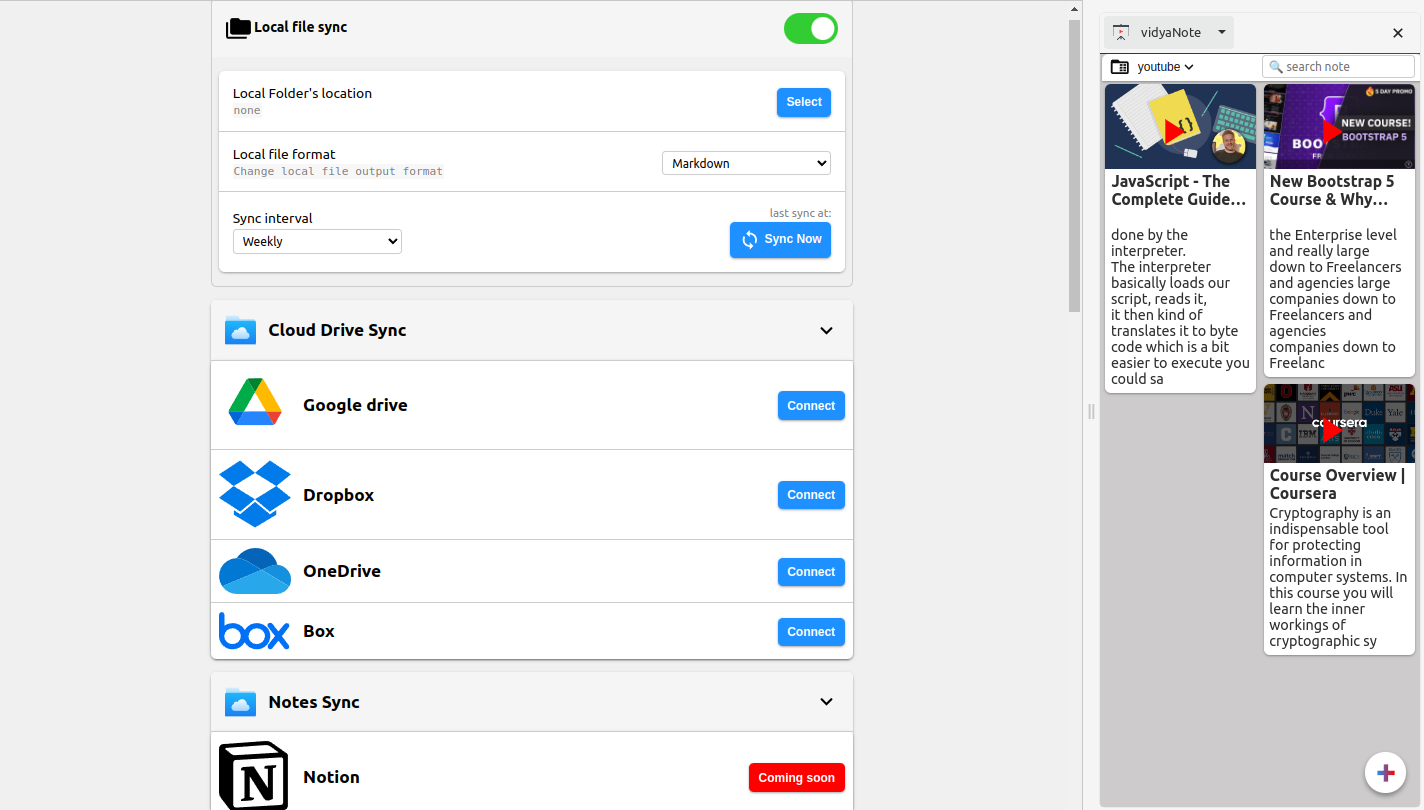Click the Dropbox logo icon
The width and height of the screenshot is (1424, 810).
254,494
